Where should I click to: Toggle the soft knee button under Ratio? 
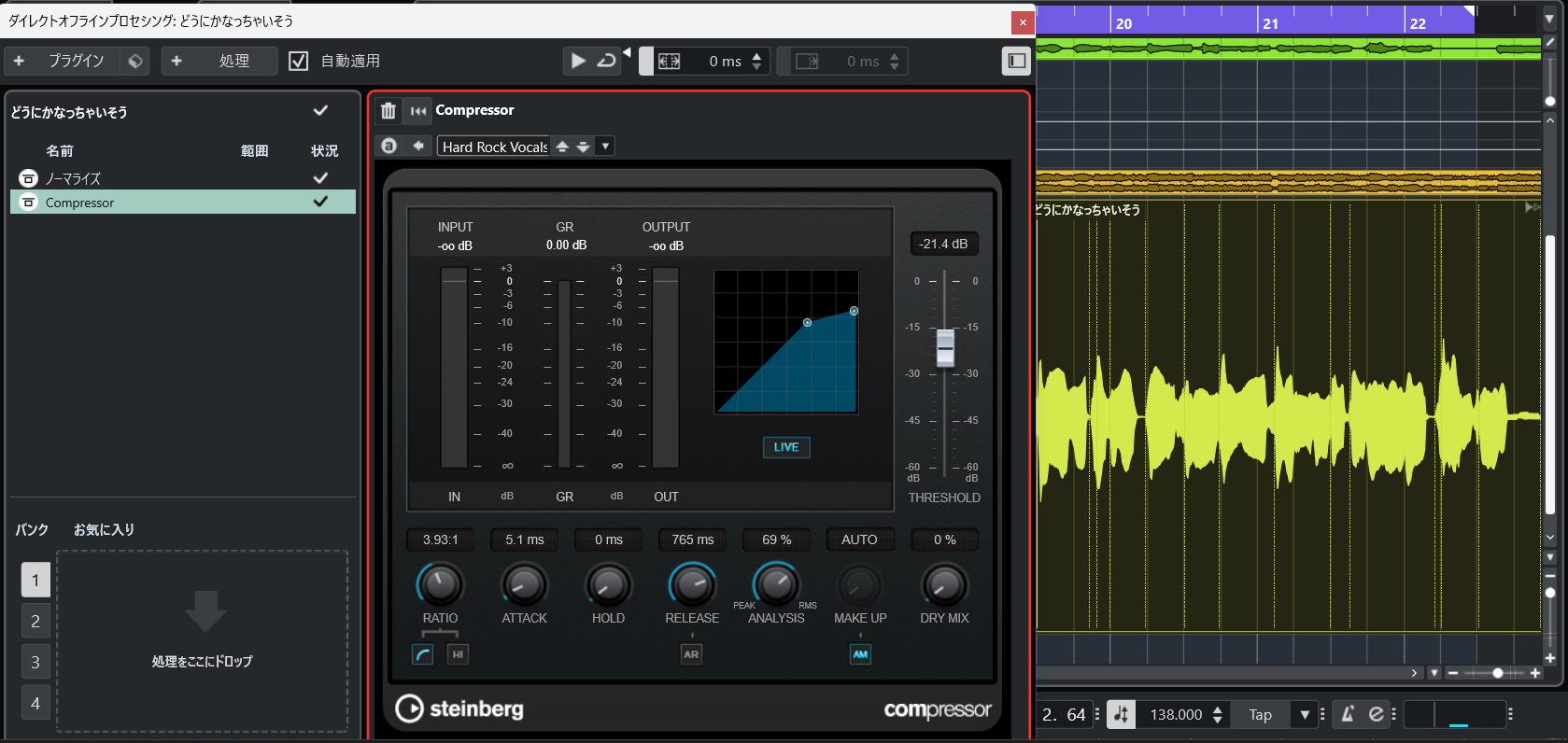pyautogui.click(x=423, y=654)
